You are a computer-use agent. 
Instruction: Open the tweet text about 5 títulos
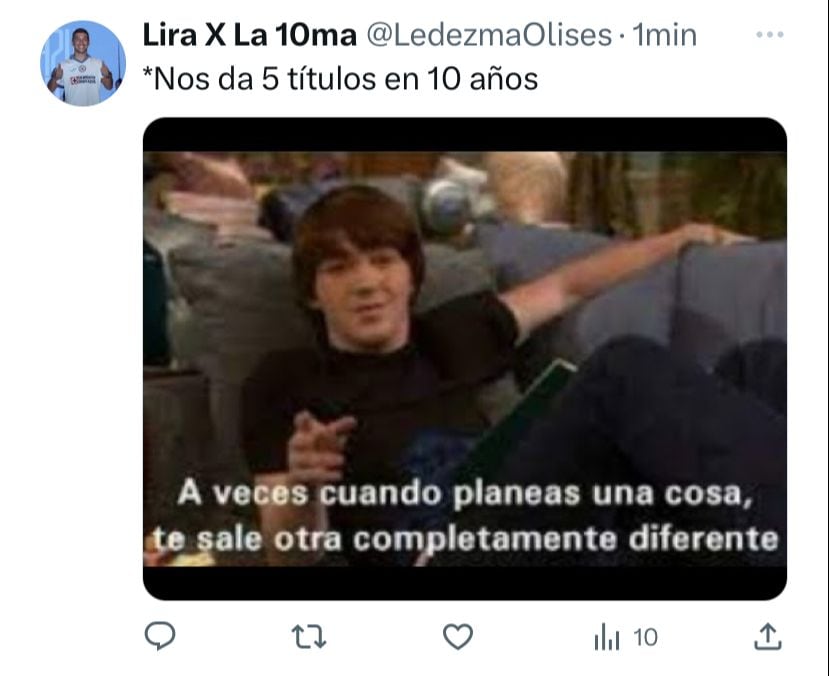tap(340, 79)
